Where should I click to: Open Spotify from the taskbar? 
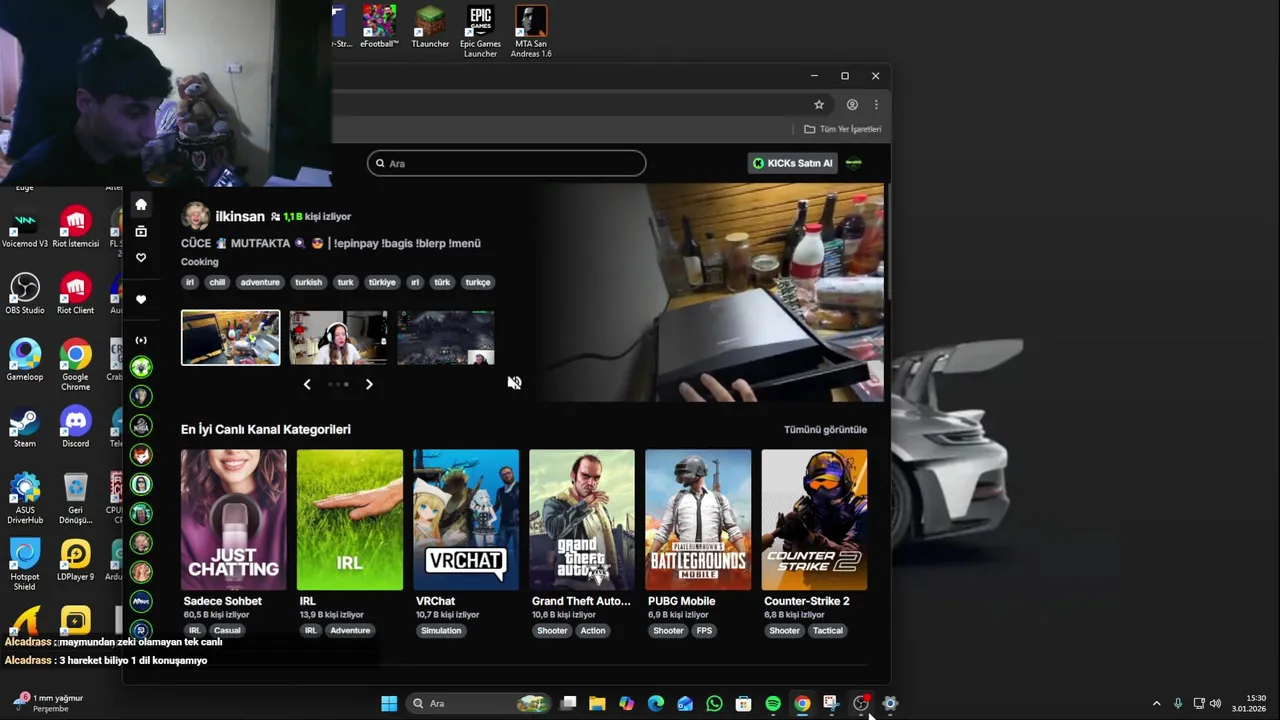click(x=773, y=704)
